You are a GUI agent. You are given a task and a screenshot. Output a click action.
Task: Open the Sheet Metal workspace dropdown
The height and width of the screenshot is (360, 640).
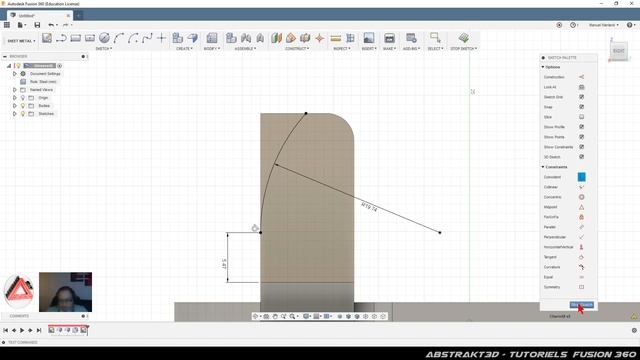tap(21, 41)
